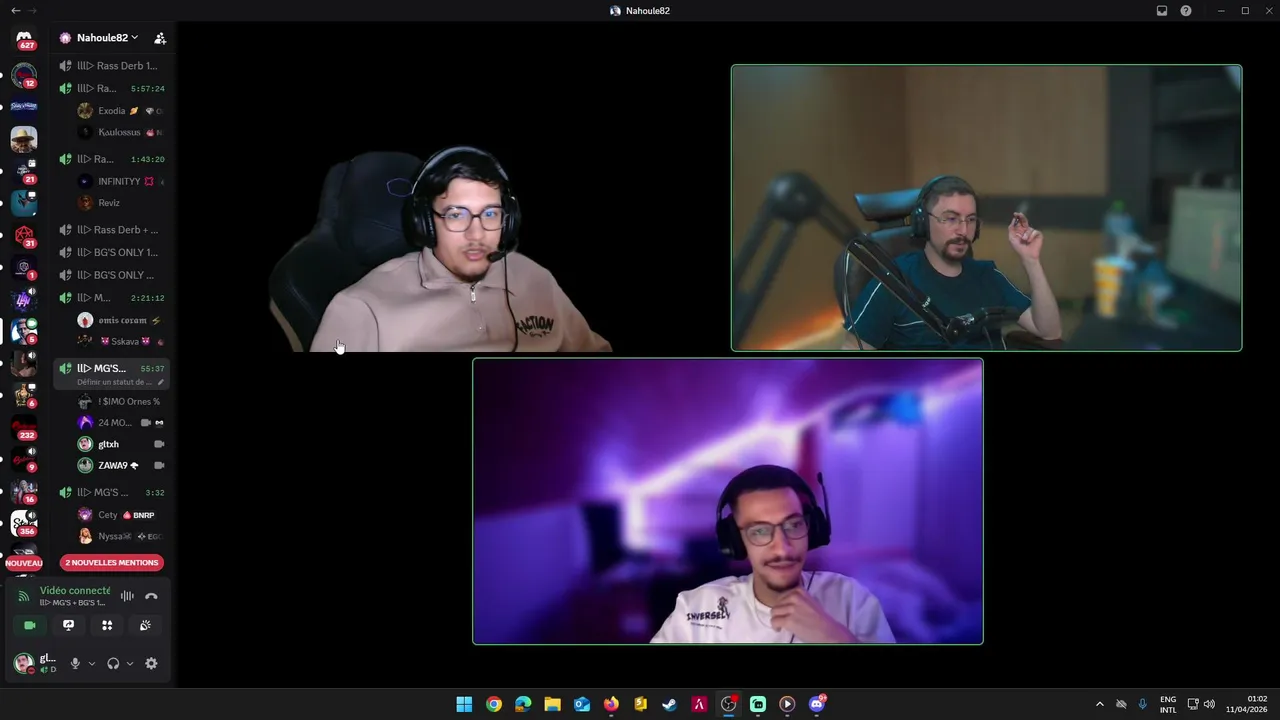This screenshot has height=720, width=1280.
Task: Launch Google Chrome from taskbar
Action: (494, 704)
